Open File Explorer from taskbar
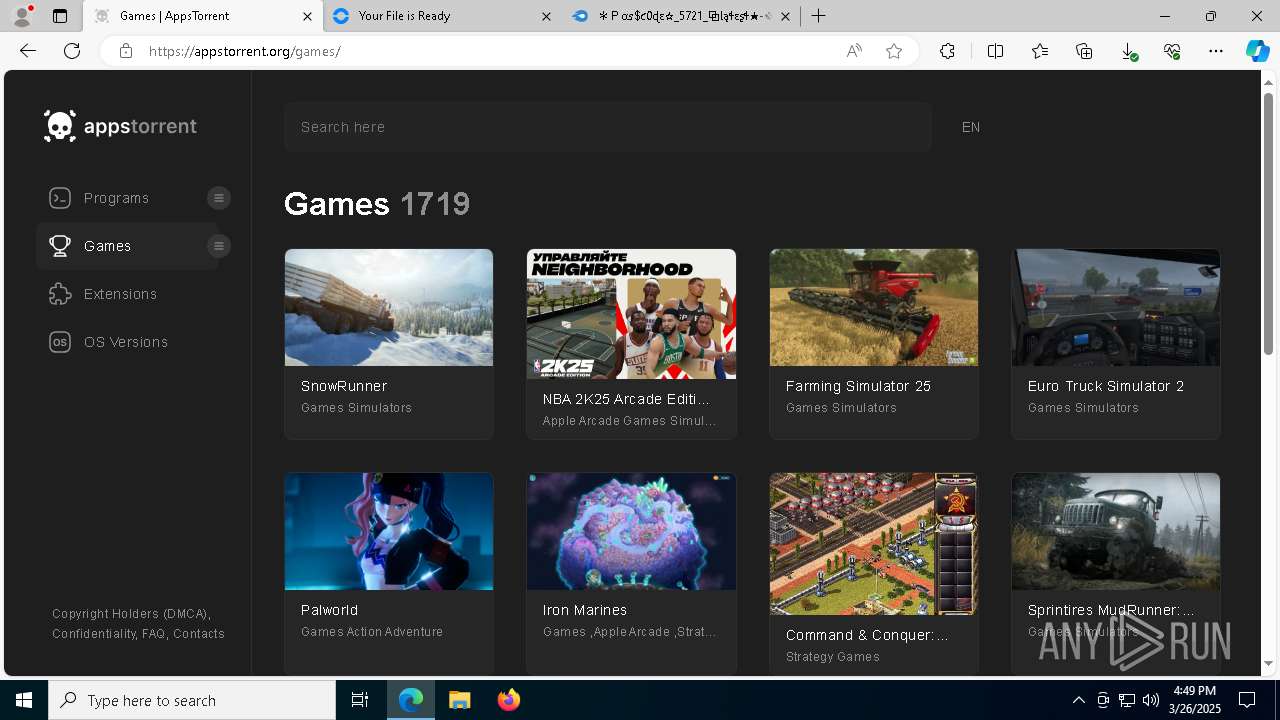 click(459, 700)
